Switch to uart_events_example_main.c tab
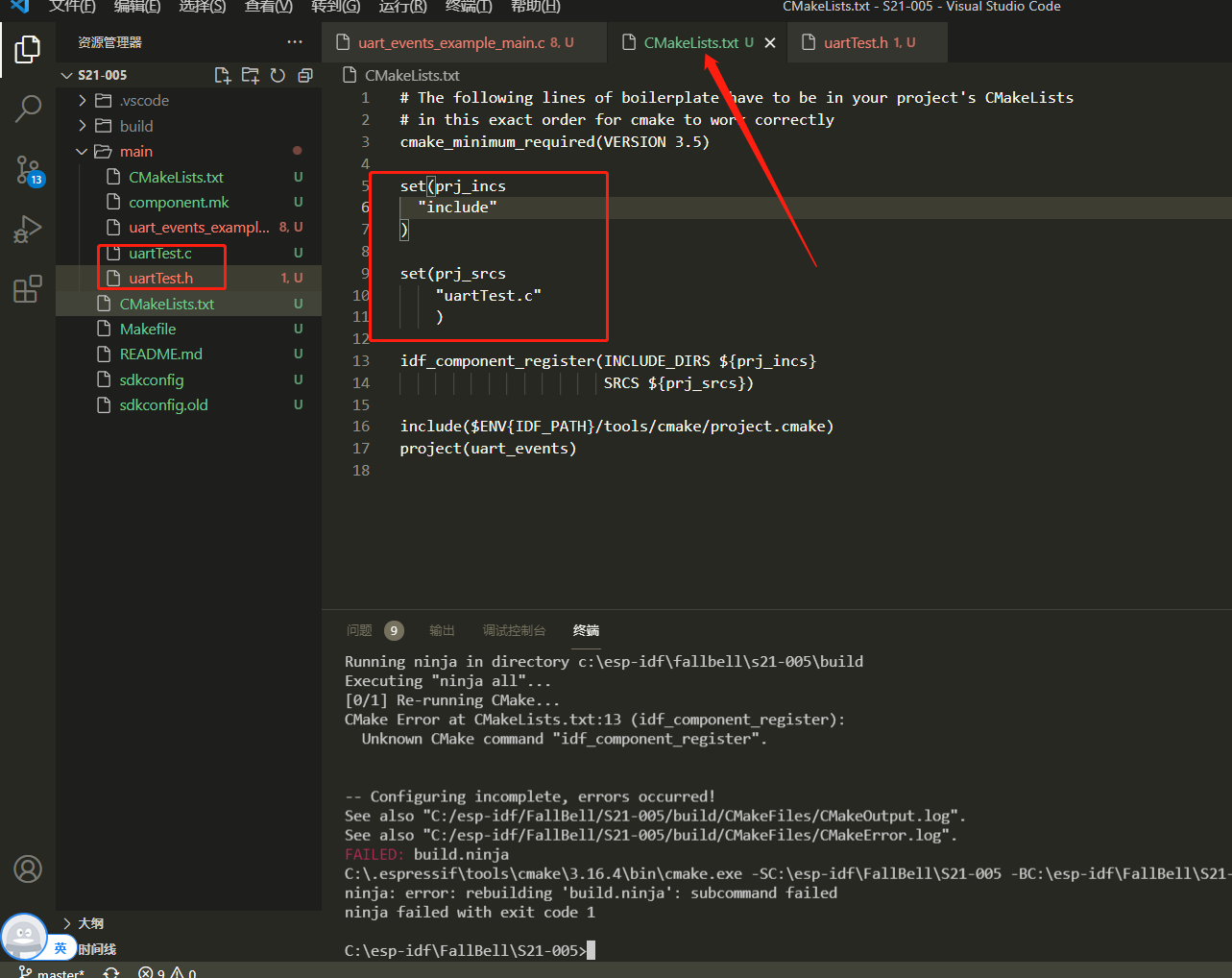Image resolution: width=1232 pixels, height=978 pixels. coord(465,42)
